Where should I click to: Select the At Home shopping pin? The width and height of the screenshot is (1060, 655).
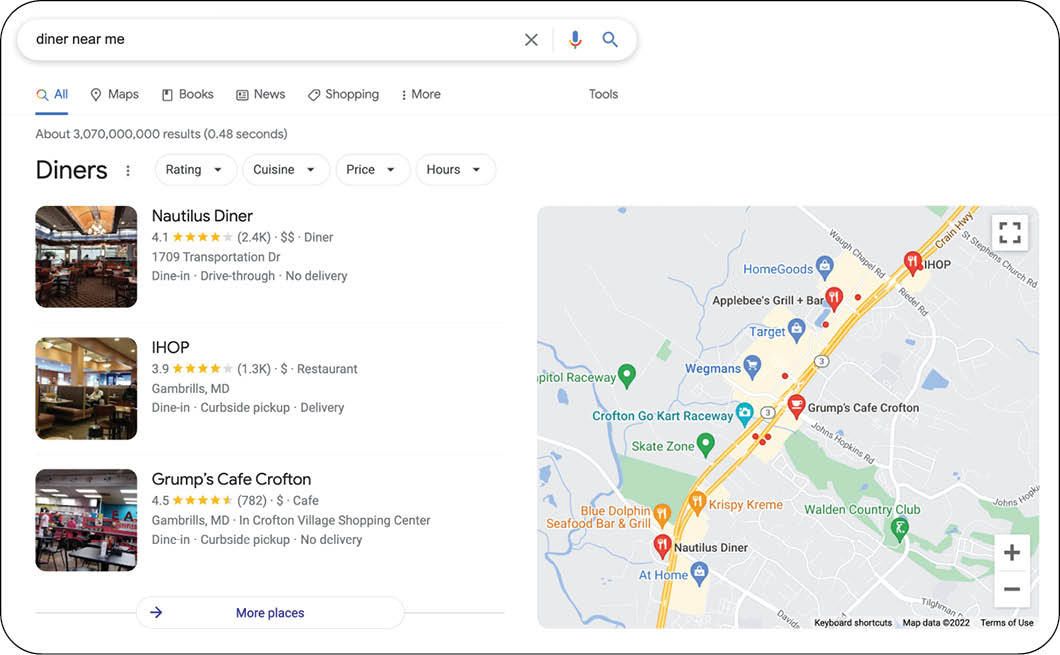pos(700,573)
